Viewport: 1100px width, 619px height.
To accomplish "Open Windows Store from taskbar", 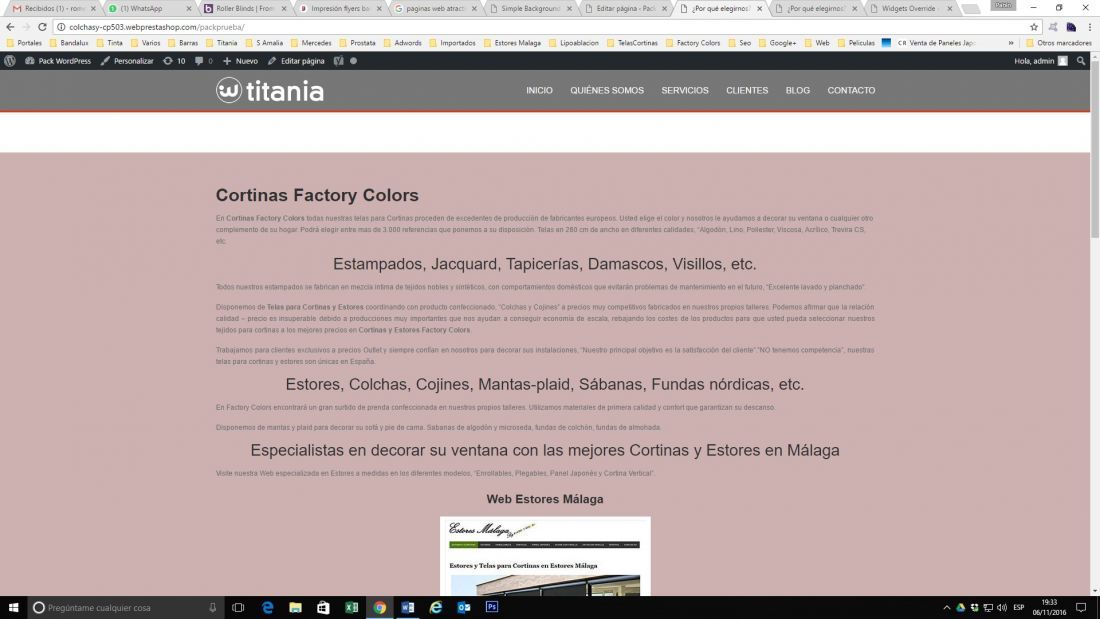I will (323, 608).
